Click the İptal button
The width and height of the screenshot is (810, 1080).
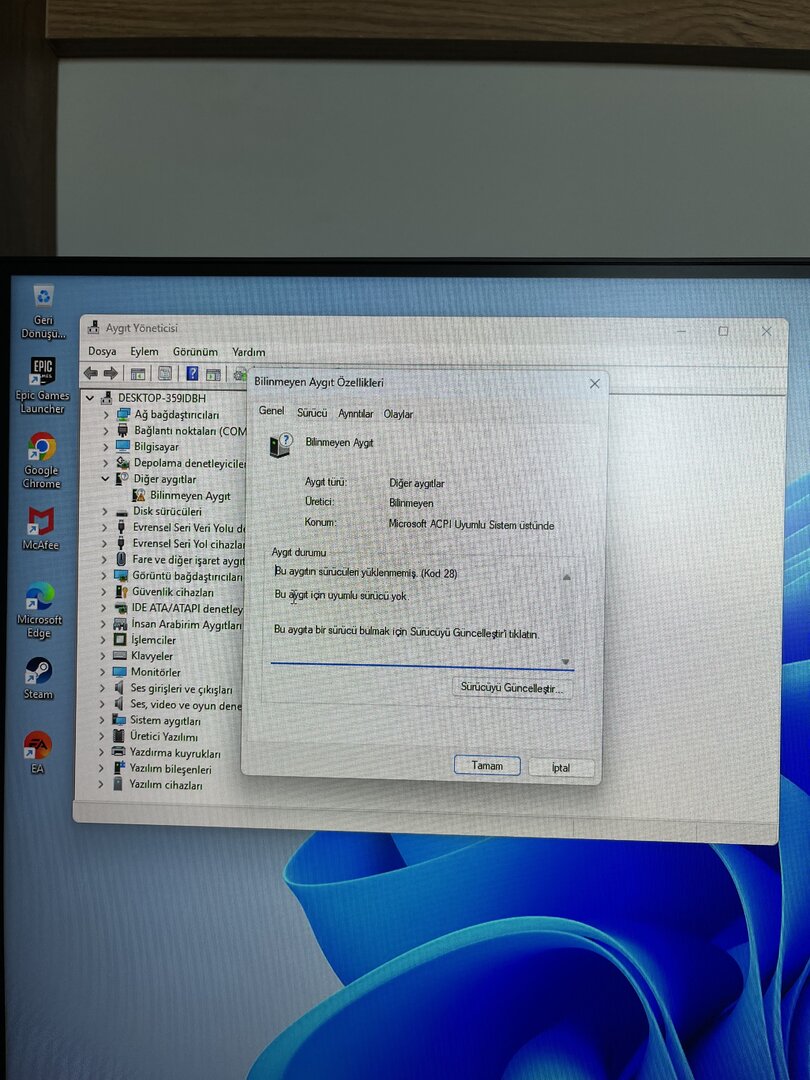point(561,767)
